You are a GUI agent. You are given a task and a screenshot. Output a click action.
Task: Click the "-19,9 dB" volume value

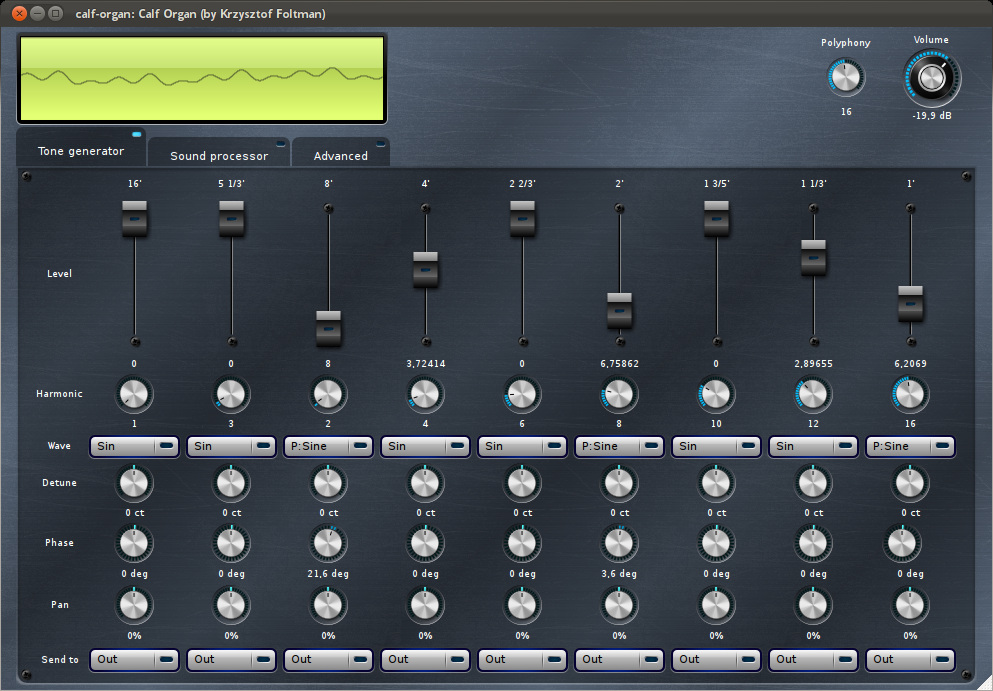(932, 116)
